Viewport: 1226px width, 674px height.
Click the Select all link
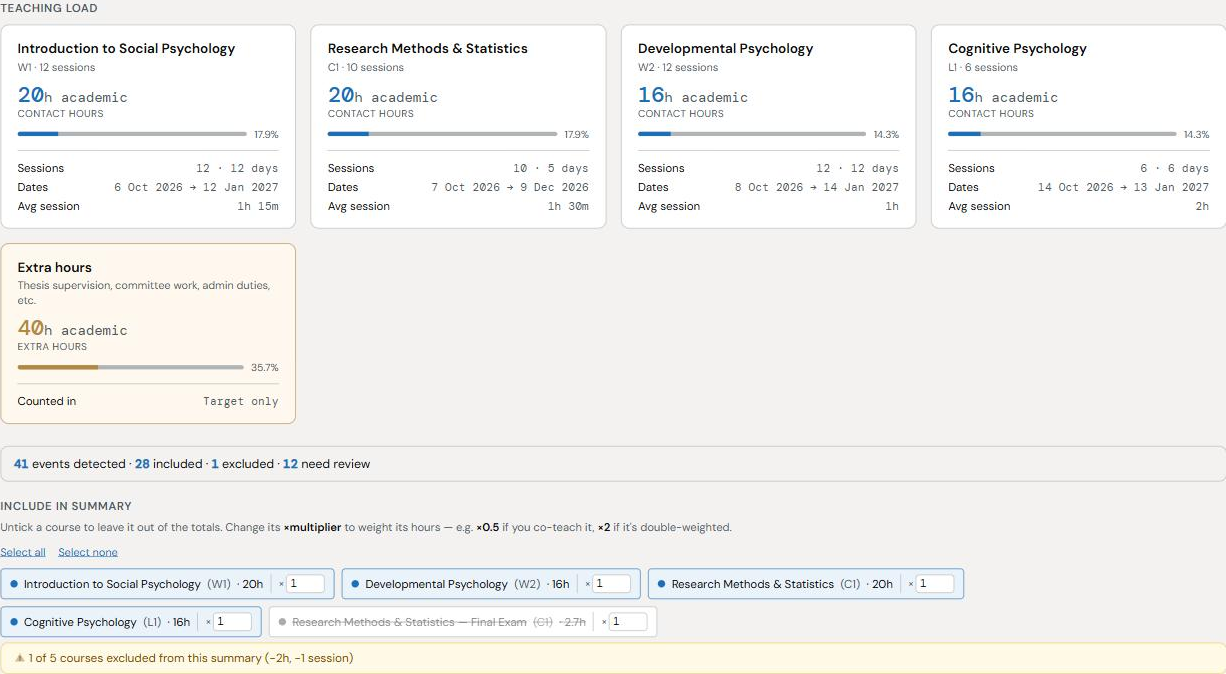(23, 552)
